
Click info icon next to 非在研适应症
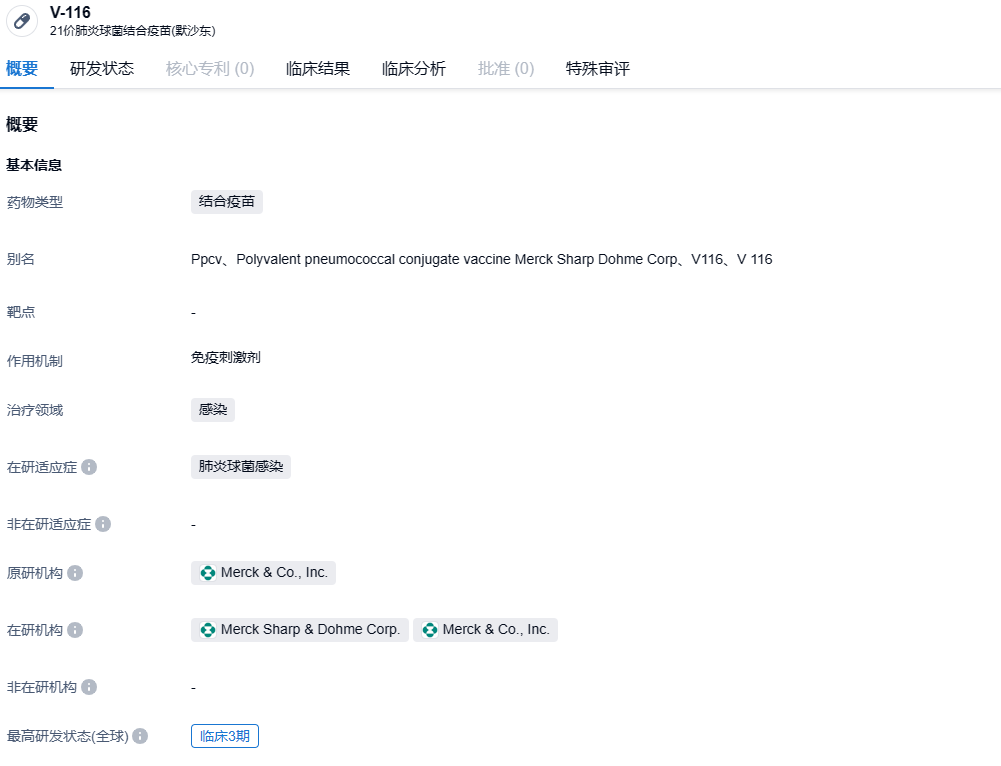click(103, 524)
